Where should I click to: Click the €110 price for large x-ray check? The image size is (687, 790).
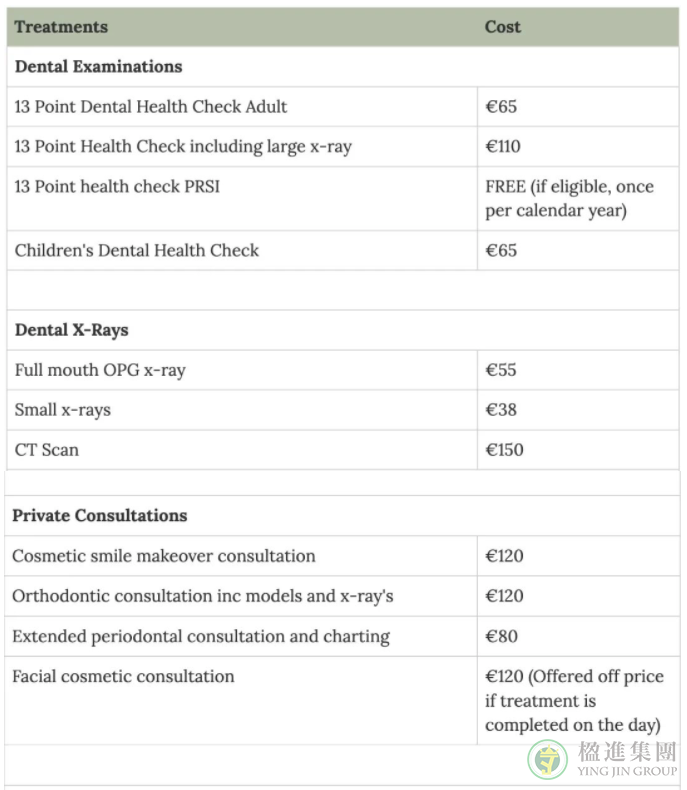pyautogui.click(x=503, y=146)
